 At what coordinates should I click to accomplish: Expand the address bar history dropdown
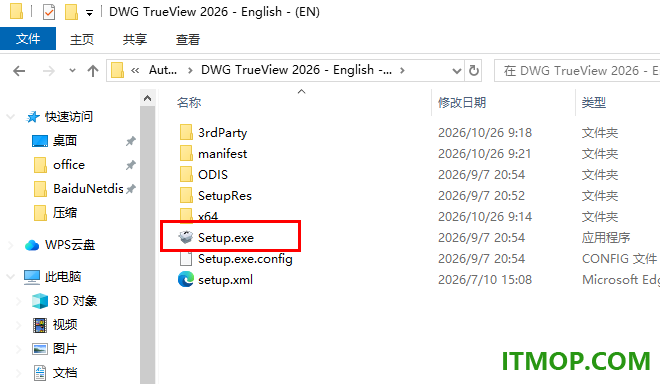point(456,71)
